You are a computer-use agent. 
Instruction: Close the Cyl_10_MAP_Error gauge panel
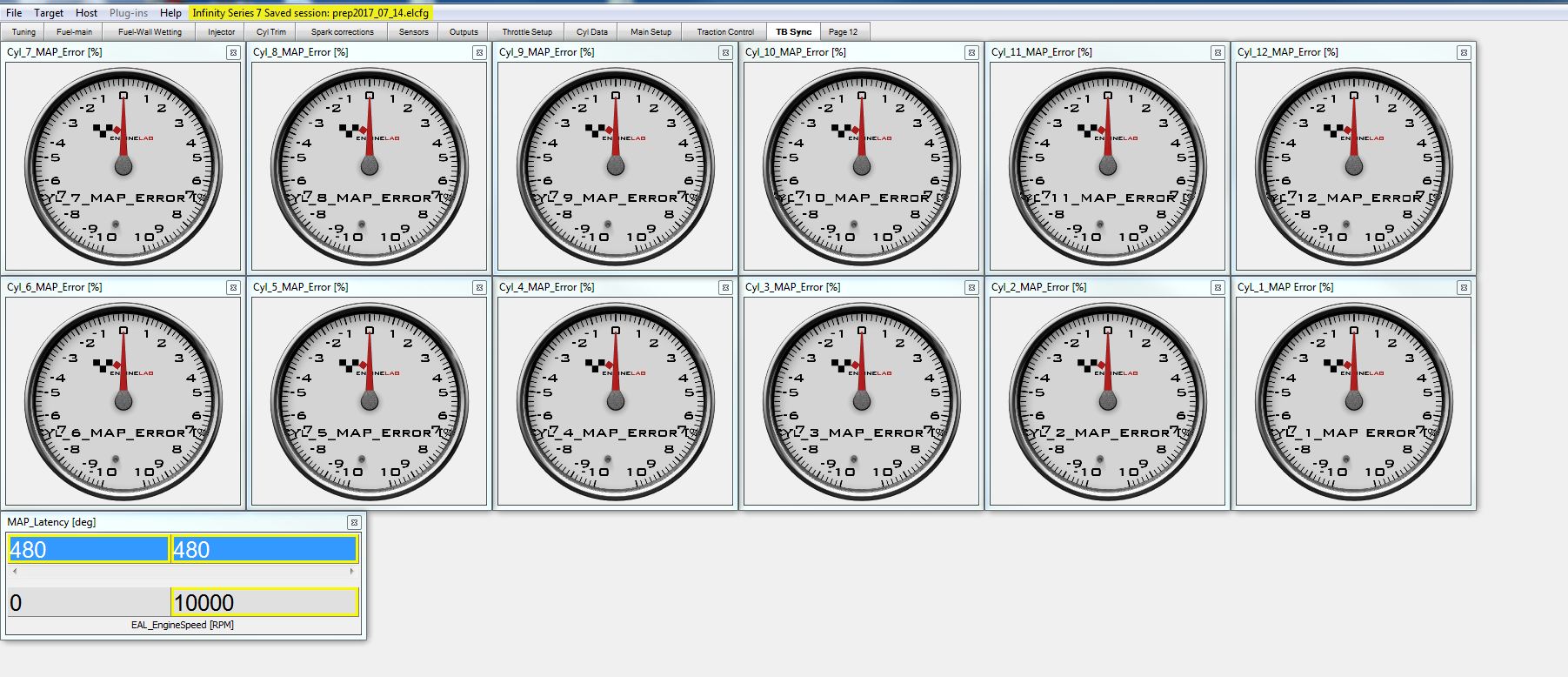pos(971,53)
